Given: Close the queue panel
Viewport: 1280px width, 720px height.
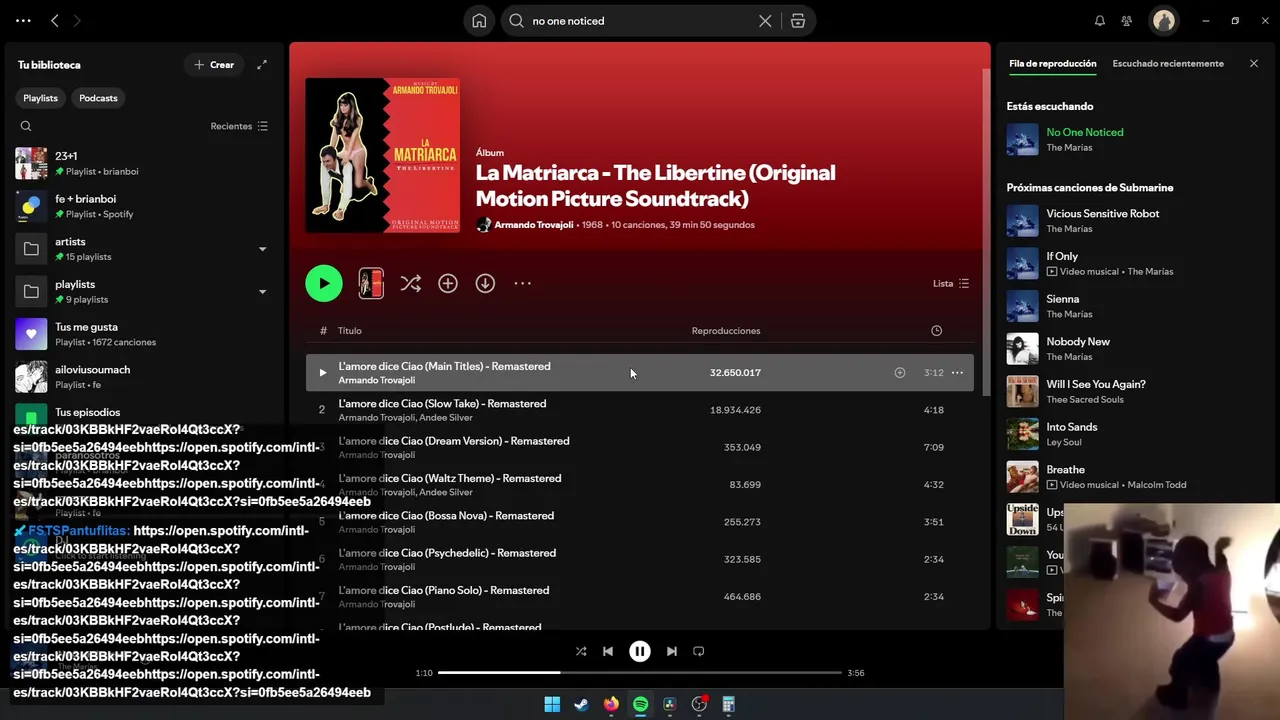Looking at the screenshot, I should click(x=1254, y=63).
